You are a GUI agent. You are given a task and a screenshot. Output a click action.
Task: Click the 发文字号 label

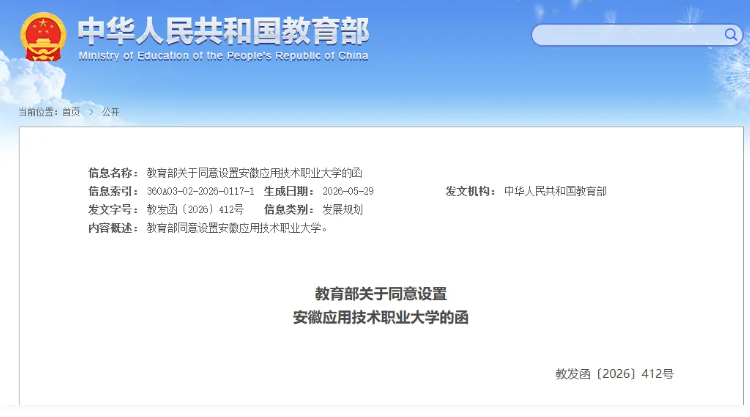113,209
